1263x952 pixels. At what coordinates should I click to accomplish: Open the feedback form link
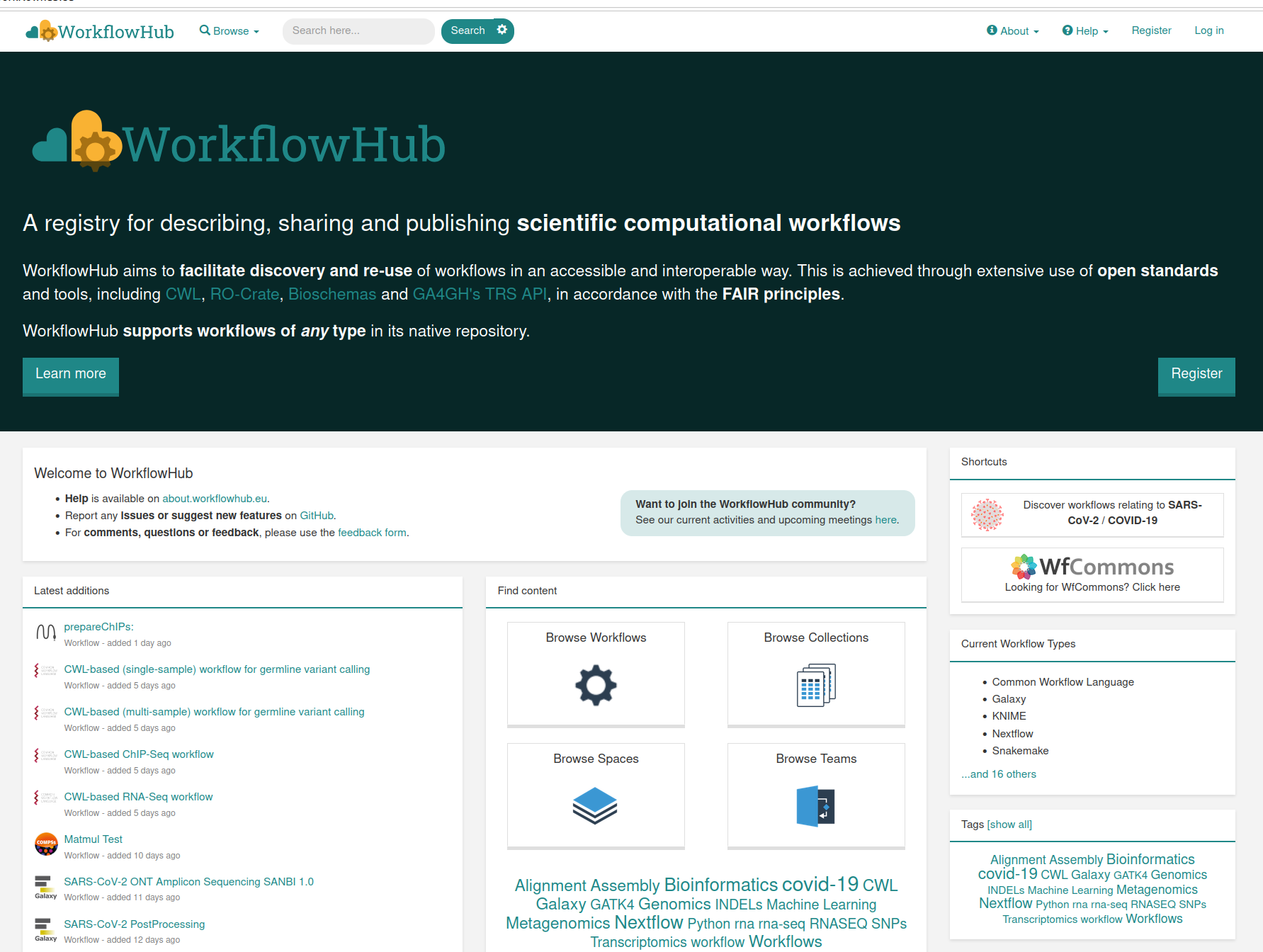click(x=372, y=533)
